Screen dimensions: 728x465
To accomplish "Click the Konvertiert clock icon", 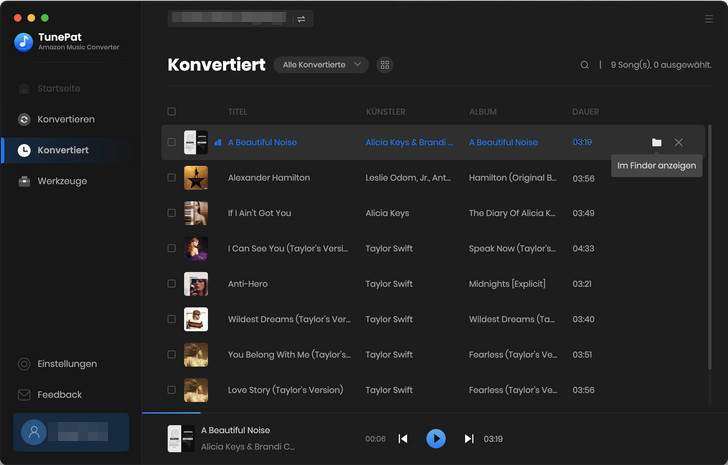I will pyautogui.click(x=24, y=150).
